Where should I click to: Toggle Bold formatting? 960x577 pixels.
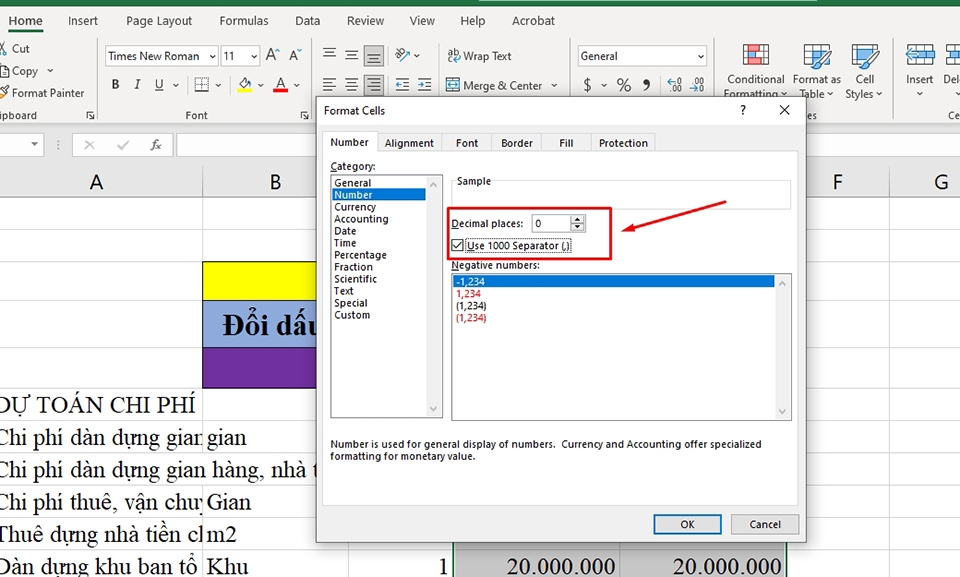(x=115, y=85)
